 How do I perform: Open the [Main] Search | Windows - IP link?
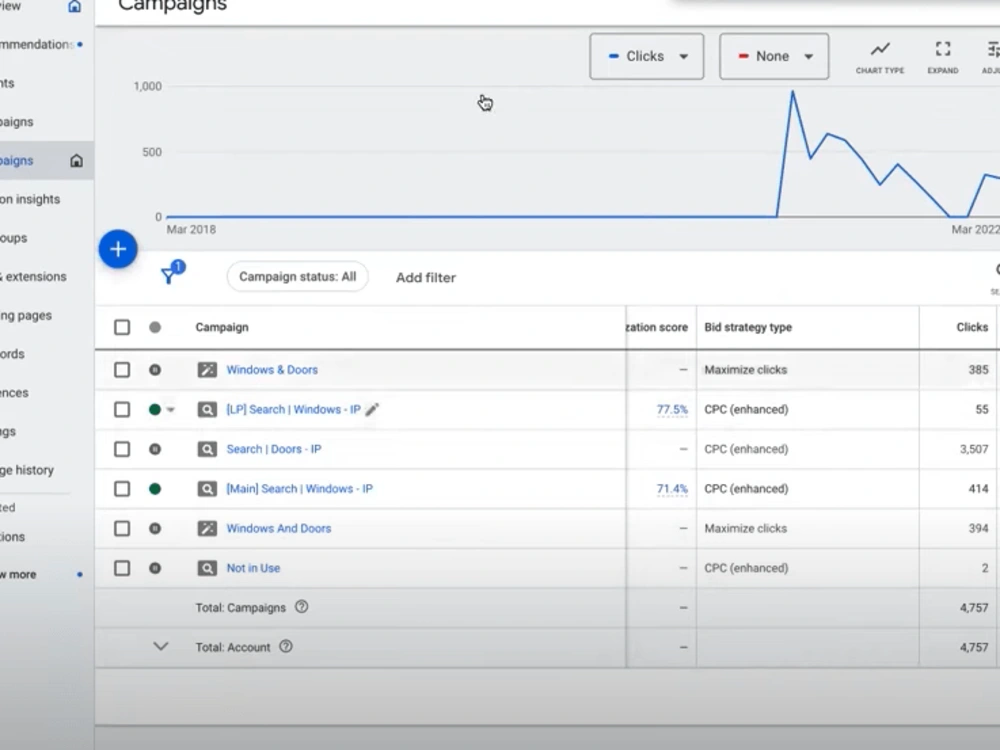click(299, 489)
